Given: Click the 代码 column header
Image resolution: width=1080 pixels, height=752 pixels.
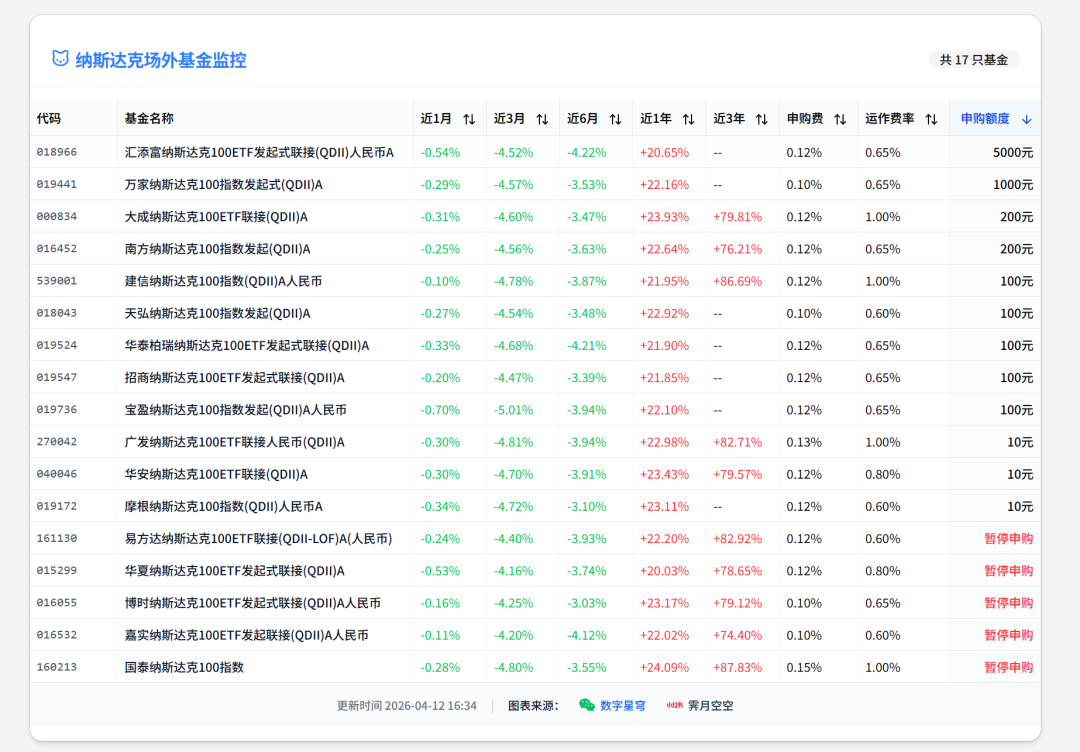Looking at the screenshot, I should [49, 119].
